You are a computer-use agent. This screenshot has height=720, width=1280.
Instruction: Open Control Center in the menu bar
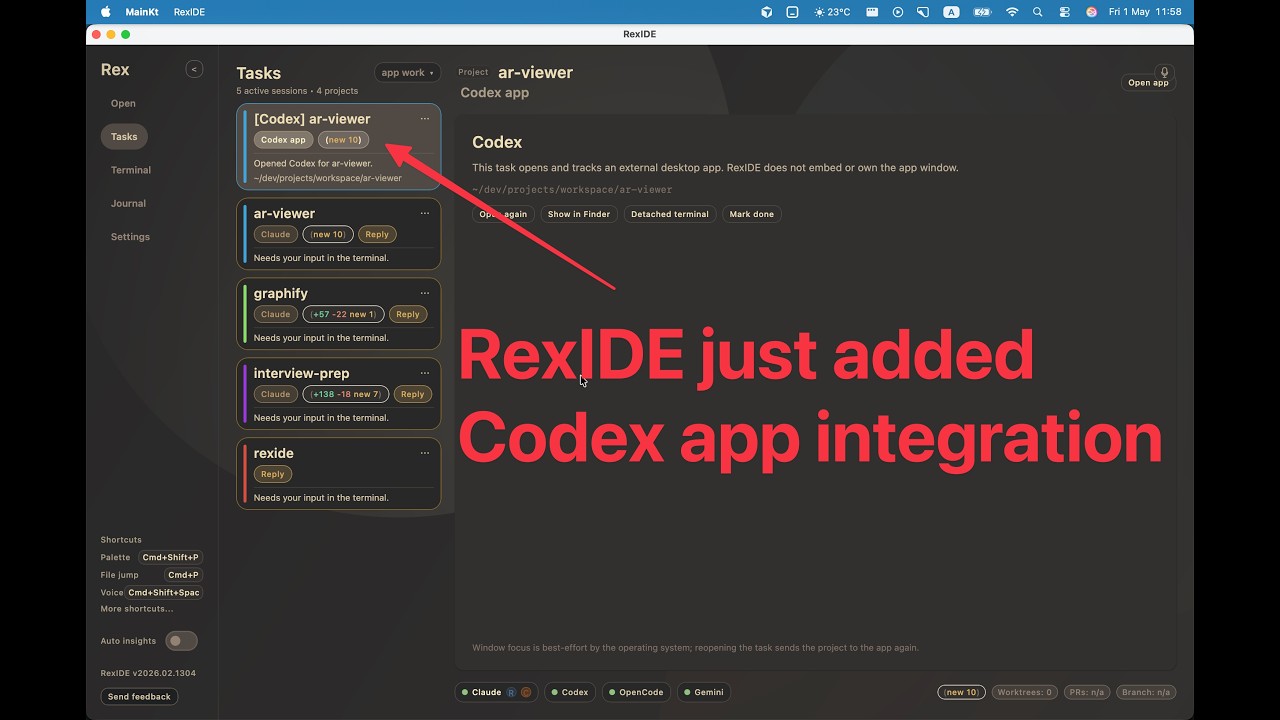pos(1064,12)
